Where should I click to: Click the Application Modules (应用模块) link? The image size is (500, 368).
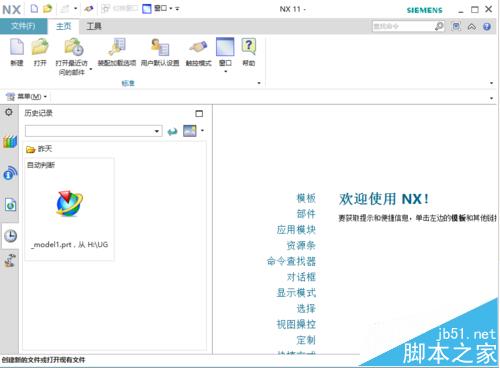click(296, 229)
